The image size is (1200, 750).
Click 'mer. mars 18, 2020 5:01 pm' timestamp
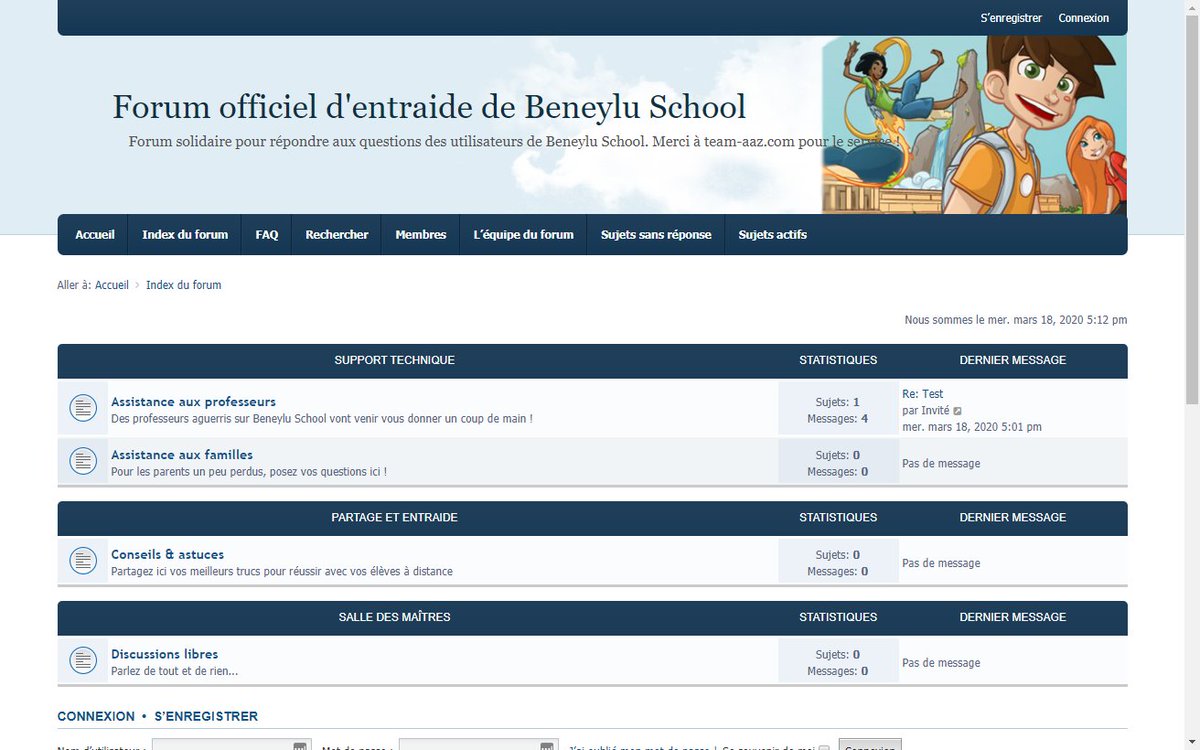coord(972,427)
